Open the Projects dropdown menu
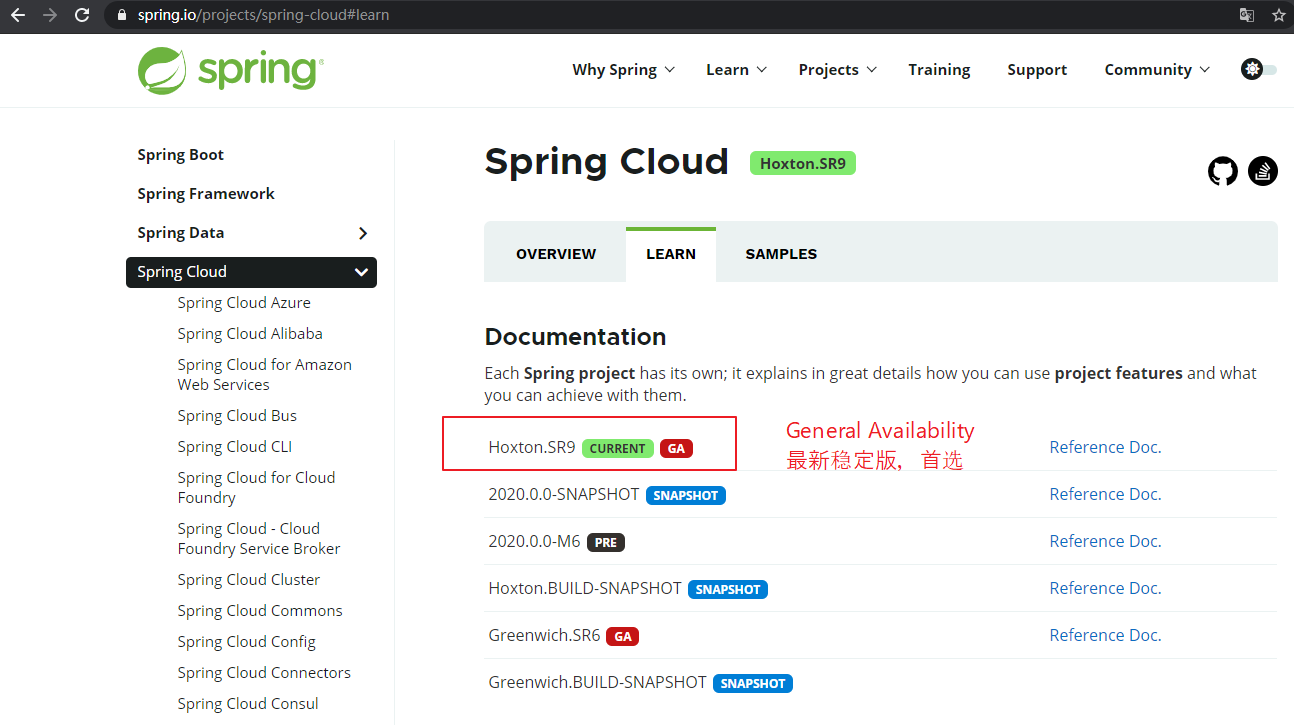 click(837, 69)
